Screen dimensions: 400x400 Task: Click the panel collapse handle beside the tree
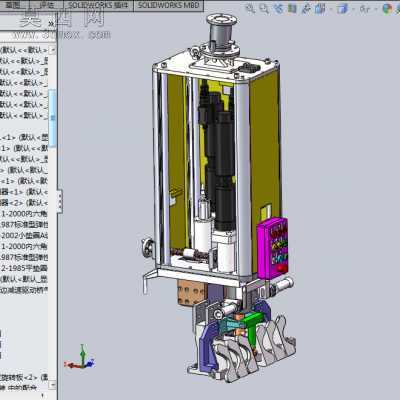pos(60,201)
